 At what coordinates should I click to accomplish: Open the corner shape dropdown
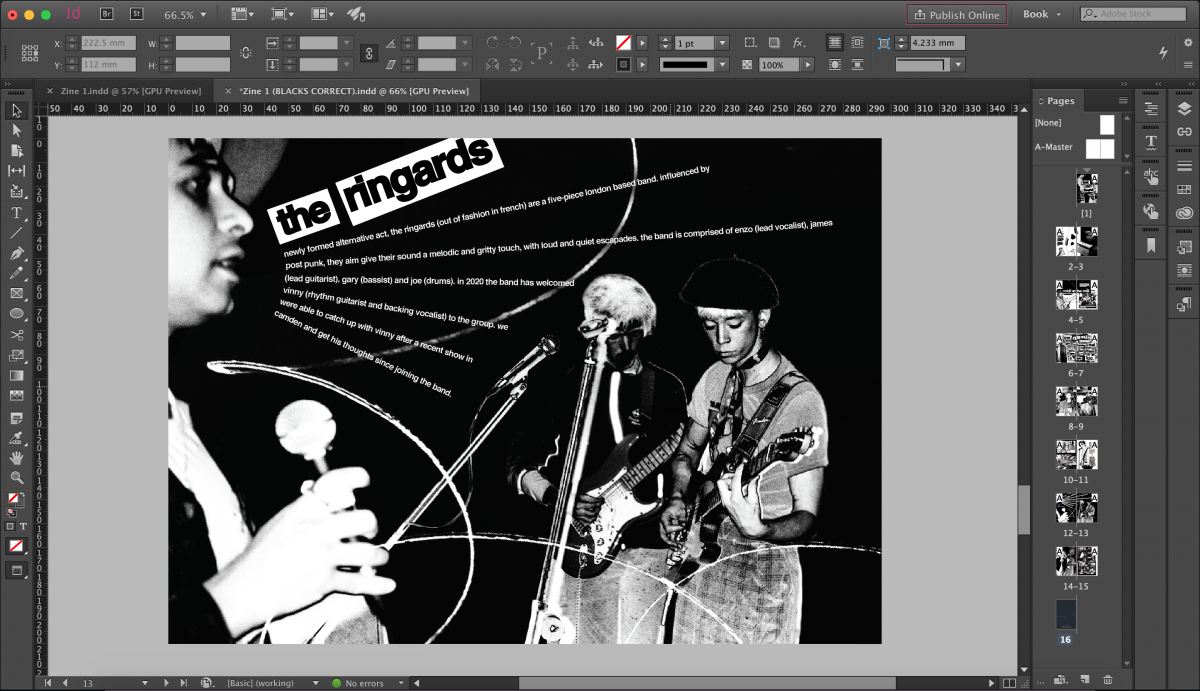958,65
